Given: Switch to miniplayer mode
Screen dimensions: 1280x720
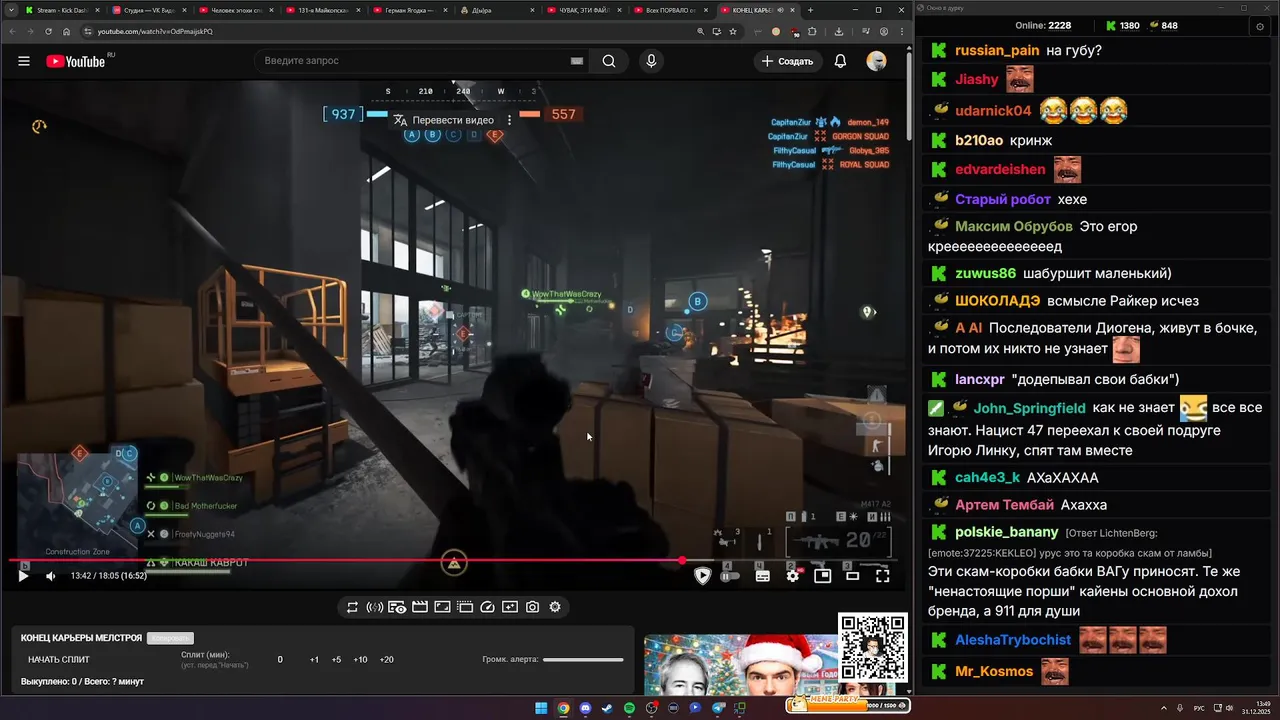Looking at the screenshot, I should (x=822, y=576).
